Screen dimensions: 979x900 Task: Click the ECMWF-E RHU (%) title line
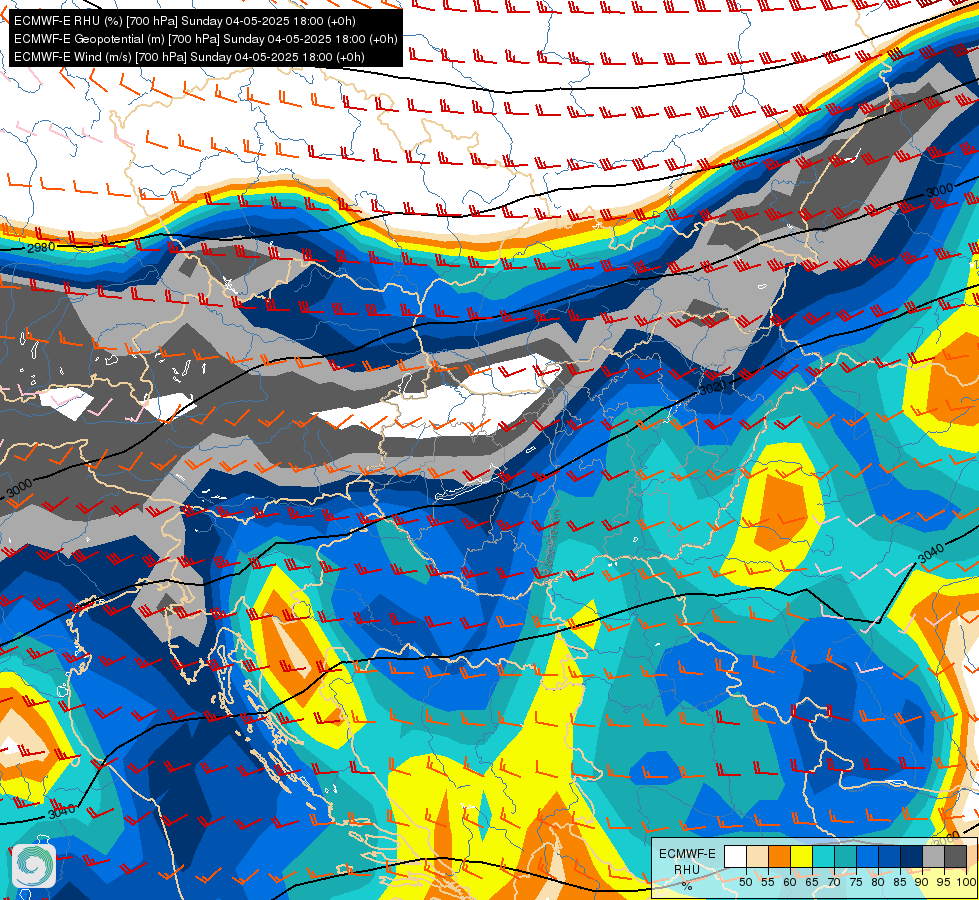[185, 21]
